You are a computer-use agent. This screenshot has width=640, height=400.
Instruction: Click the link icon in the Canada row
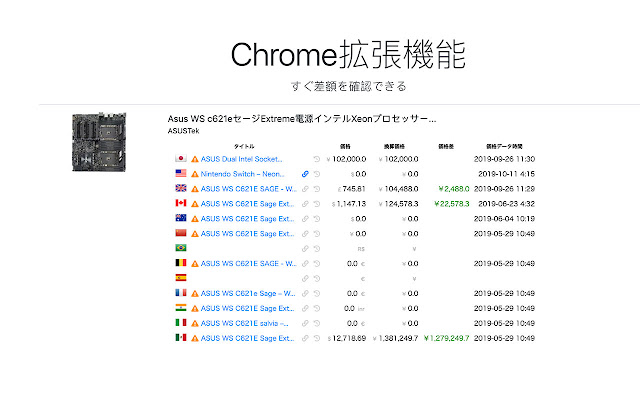tap(305, 204)
